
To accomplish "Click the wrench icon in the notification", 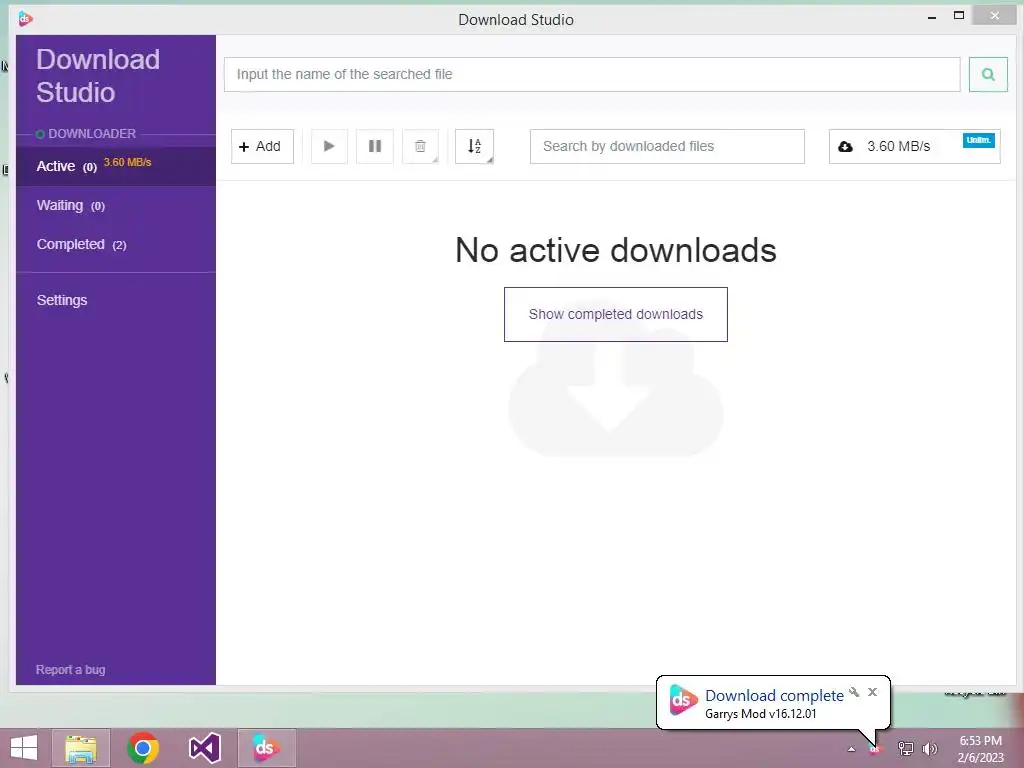I will tap(854, 692).
